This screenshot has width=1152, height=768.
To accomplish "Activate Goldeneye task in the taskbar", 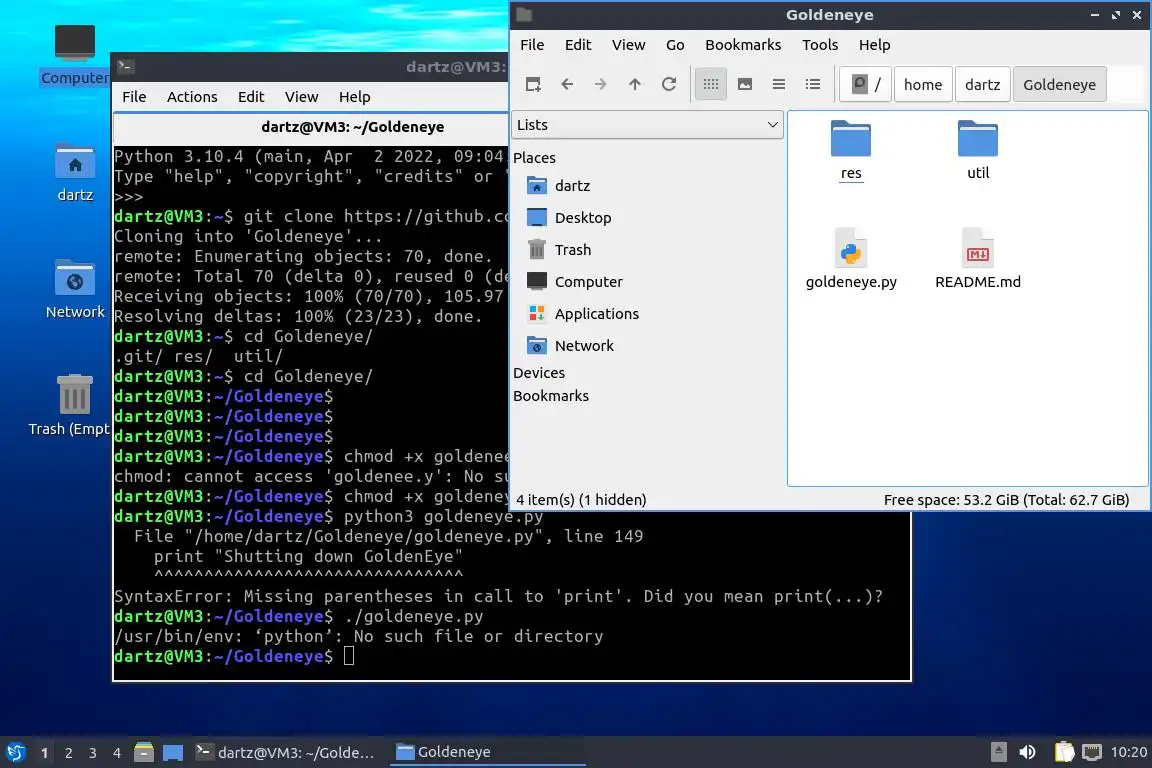I will (x=487, y=753).
